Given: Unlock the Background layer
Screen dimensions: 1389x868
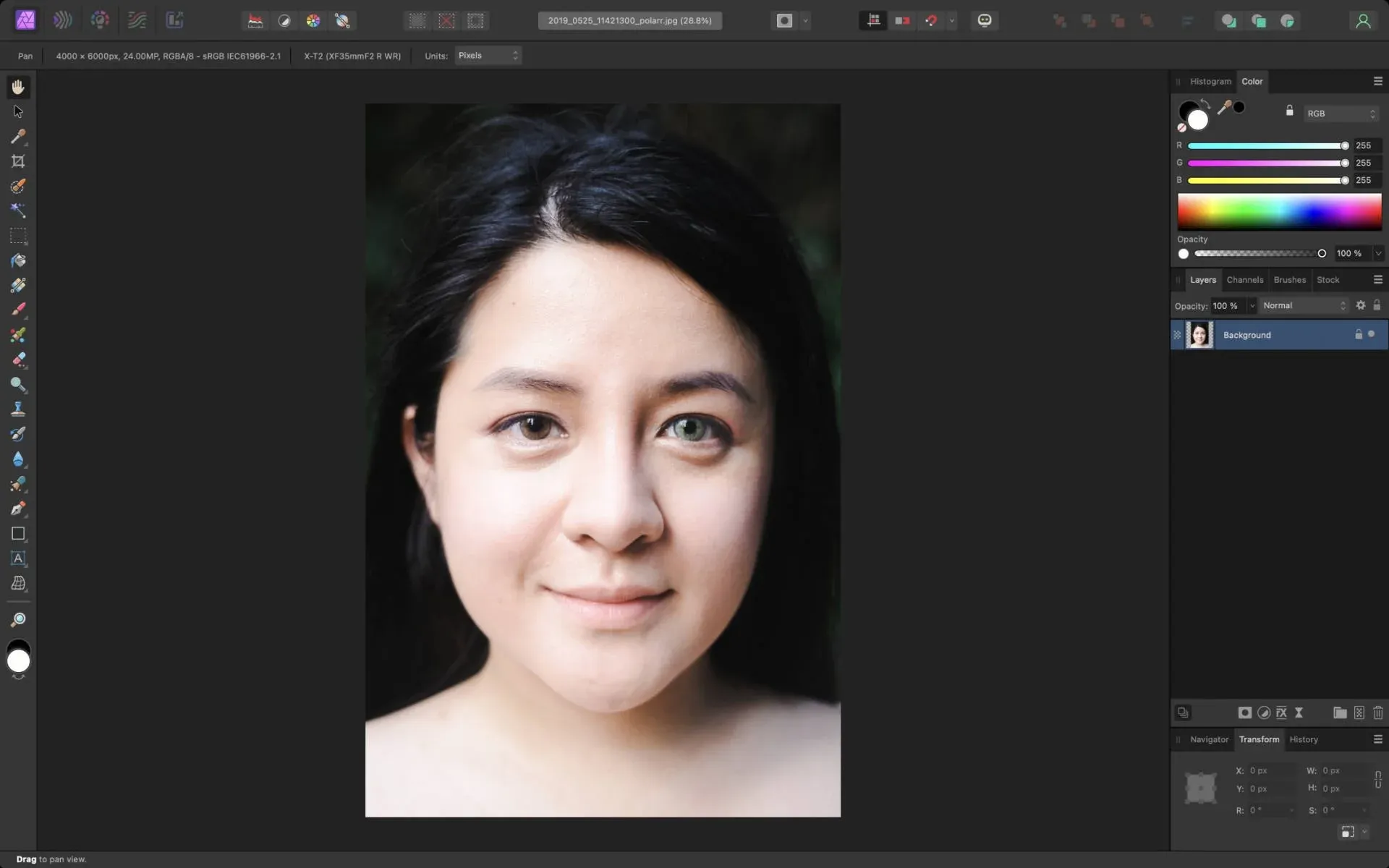Looking at the screenshot, I should tap(1358, 334).
